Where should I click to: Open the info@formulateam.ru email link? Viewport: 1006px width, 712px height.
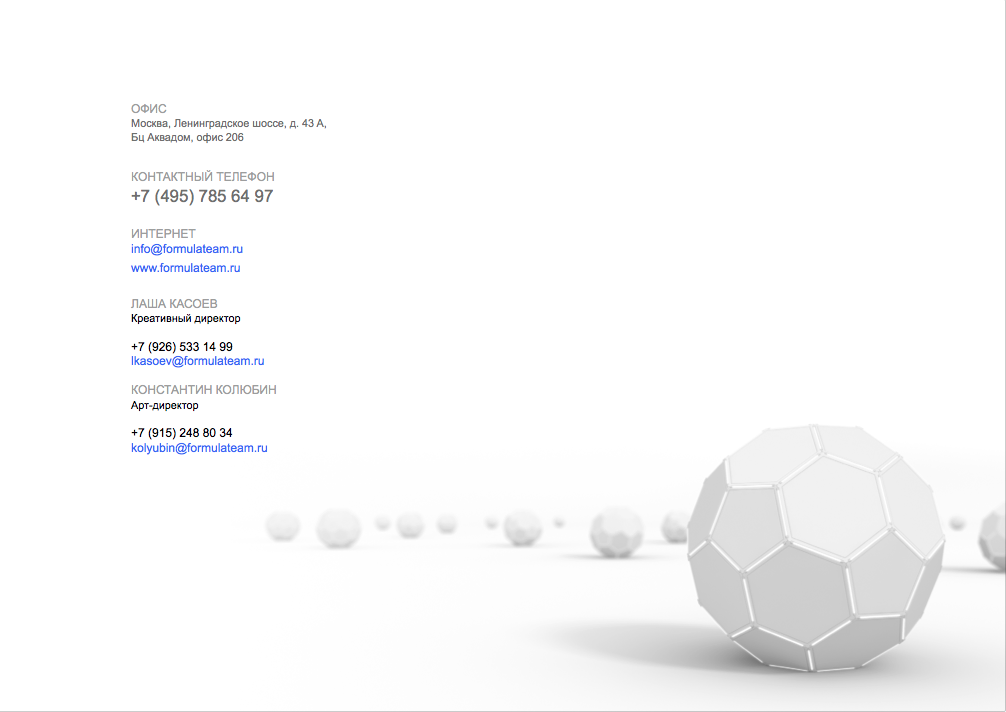point(187,249)
